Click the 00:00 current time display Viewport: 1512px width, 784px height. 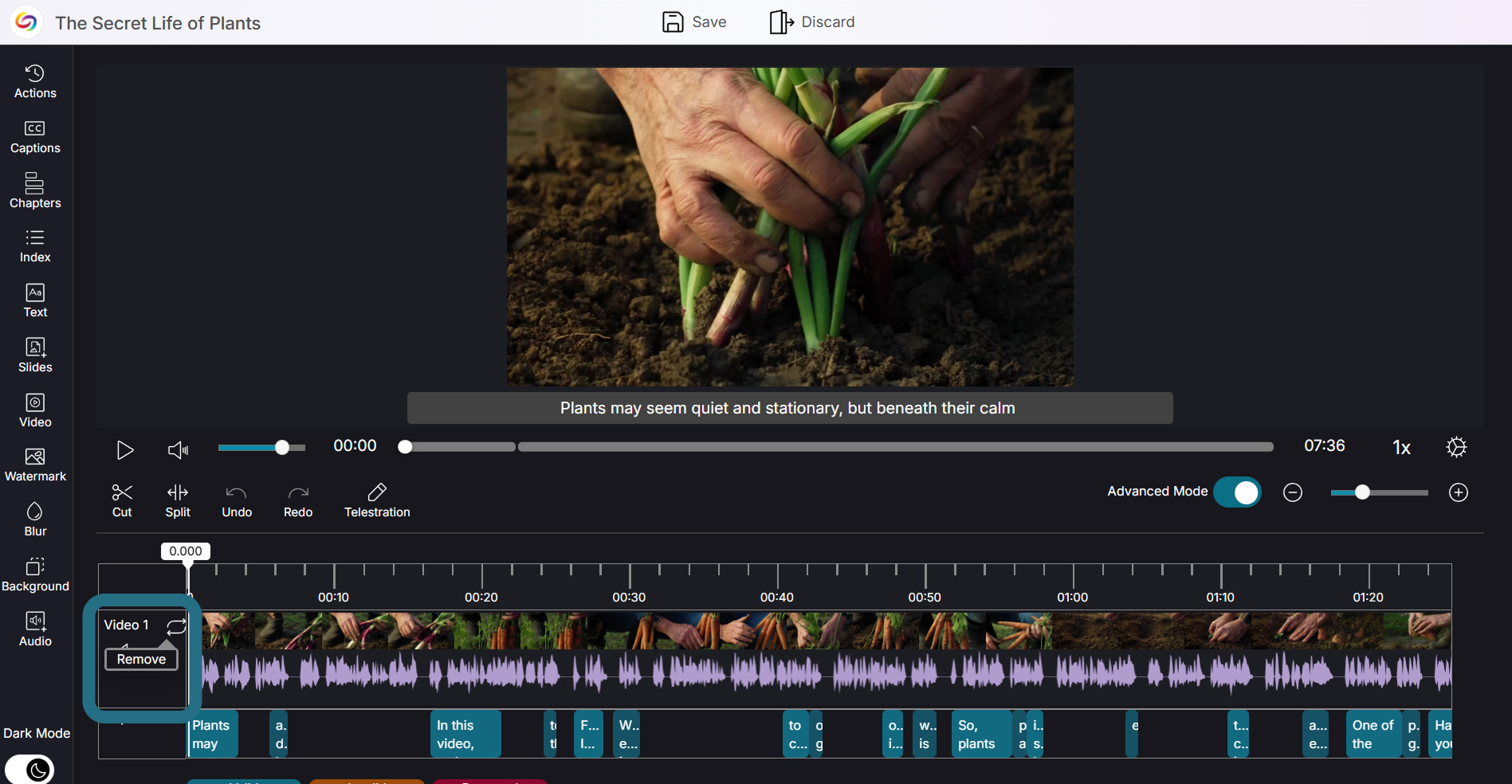(355, 446)
